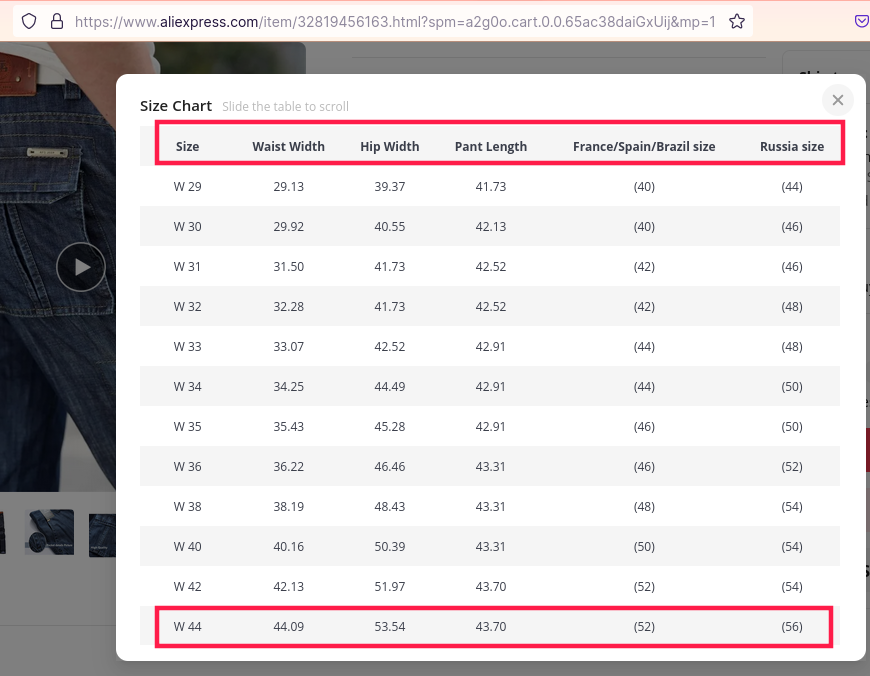Viewport: 870px width, 676px height.
Task: Open site security info via padlock icon
Action: [56, 21]
